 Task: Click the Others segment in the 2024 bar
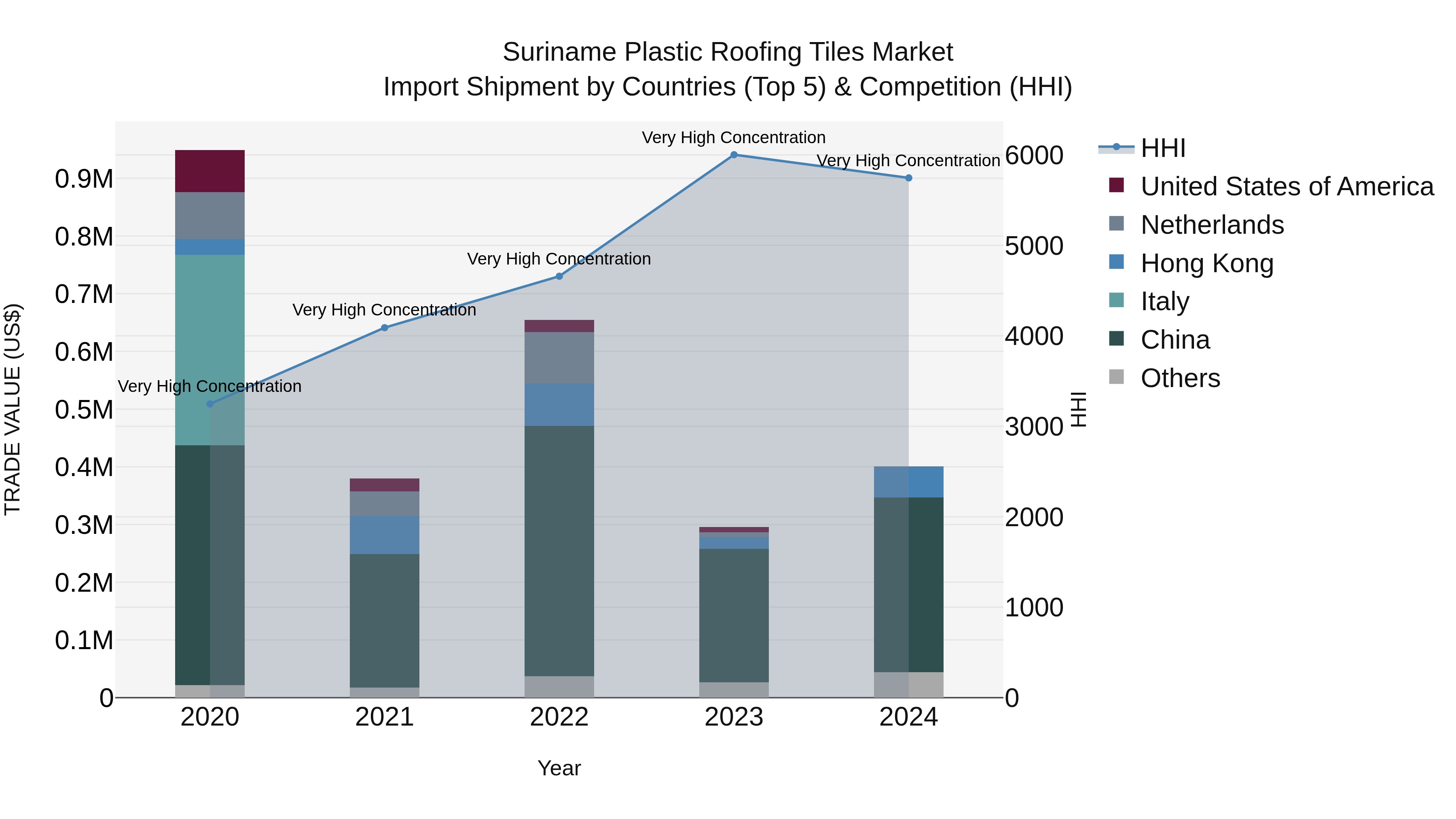908,684
